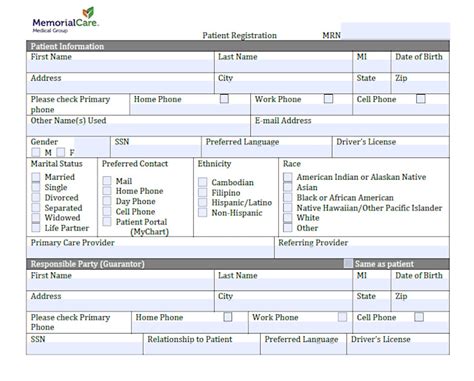Click the guarantor Last Name field
Viewport: 474px width, 381px height.
(284, 284)
